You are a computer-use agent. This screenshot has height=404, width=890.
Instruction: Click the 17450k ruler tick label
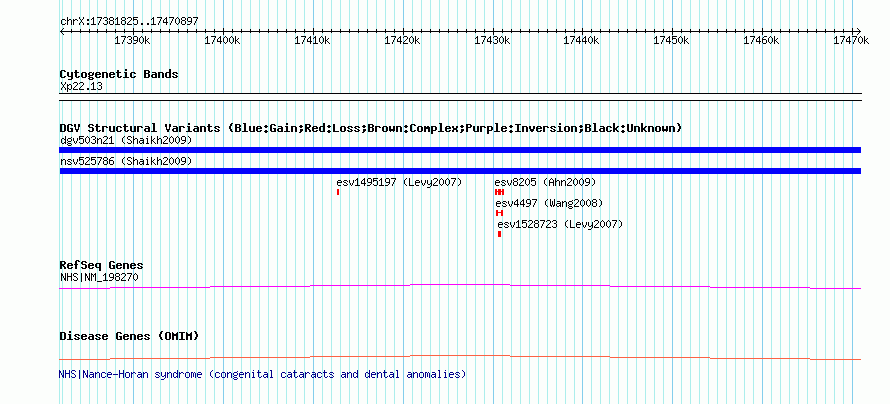[671, 40]
